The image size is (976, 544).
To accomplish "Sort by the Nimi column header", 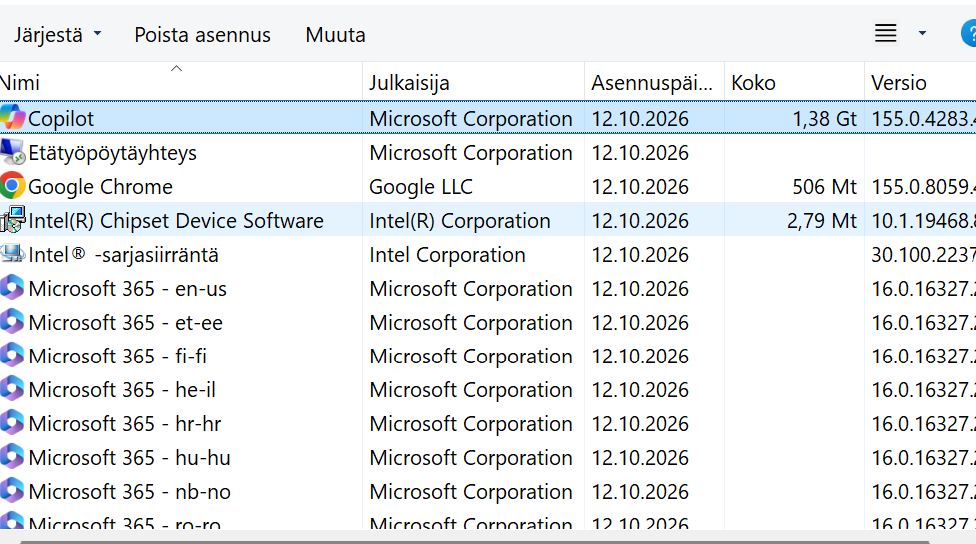I will pyautogui.click(x=181, y=82).
